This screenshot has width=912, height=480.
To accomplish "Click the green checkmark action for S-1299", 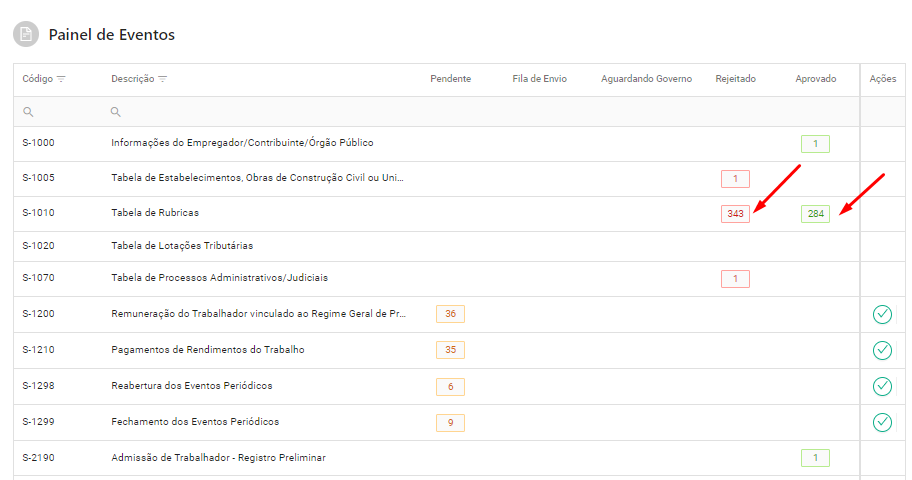I will coord(882,422).
